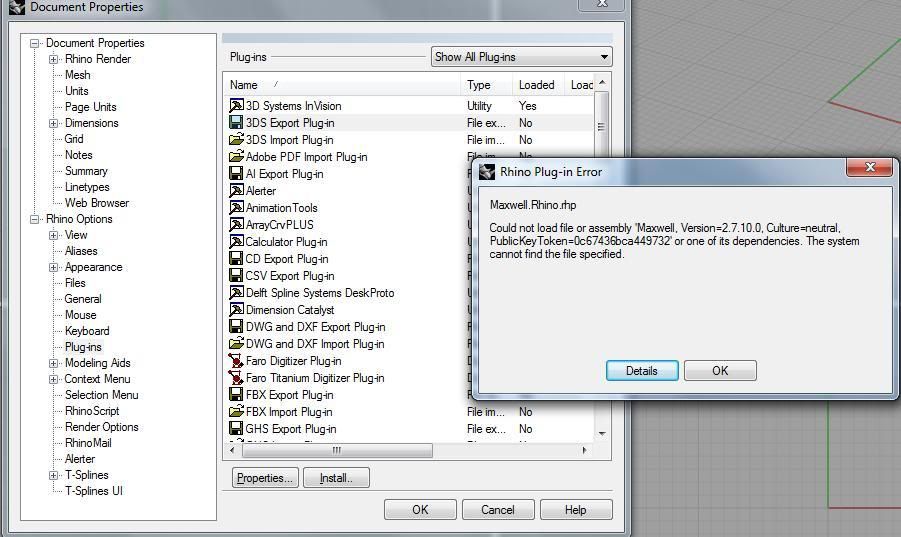Screen dimensions: 901x537
Task: Click the CD Export Plug-in icon
Action: pos(236,258)
